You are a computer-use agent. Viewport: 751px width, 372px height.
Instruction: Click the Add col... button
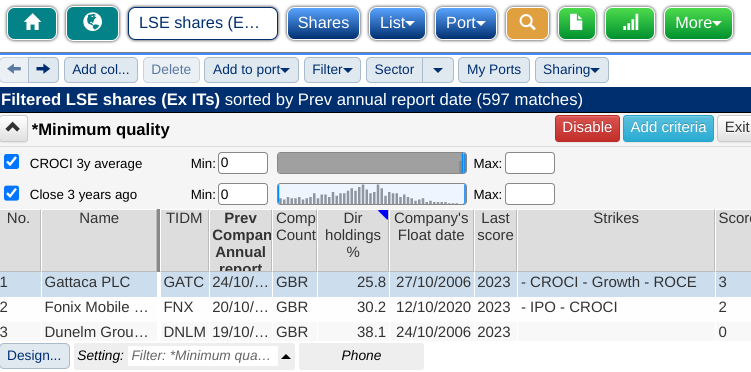coord(101,70)
